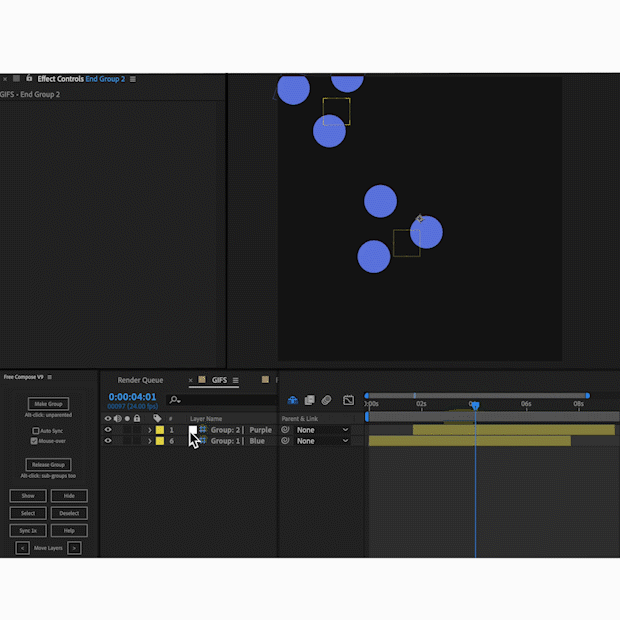Disable the Mouse-over checkbox
Viewport: 620px width, 620px height.
(x=34, y=441)
